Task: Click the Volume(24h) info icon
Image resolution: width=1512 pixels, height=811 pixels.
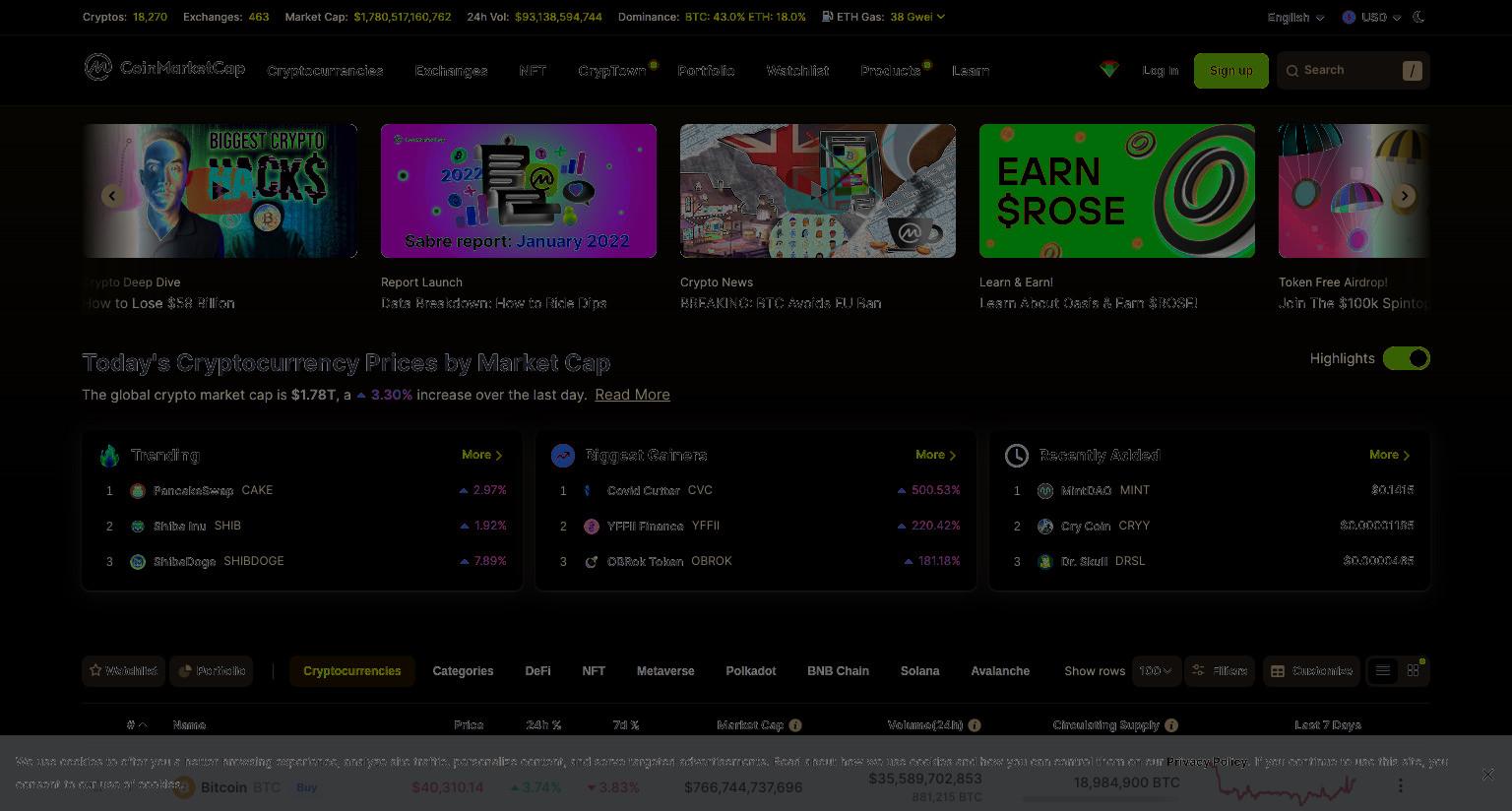Action: pyautogui.click(x=975, y=725)
